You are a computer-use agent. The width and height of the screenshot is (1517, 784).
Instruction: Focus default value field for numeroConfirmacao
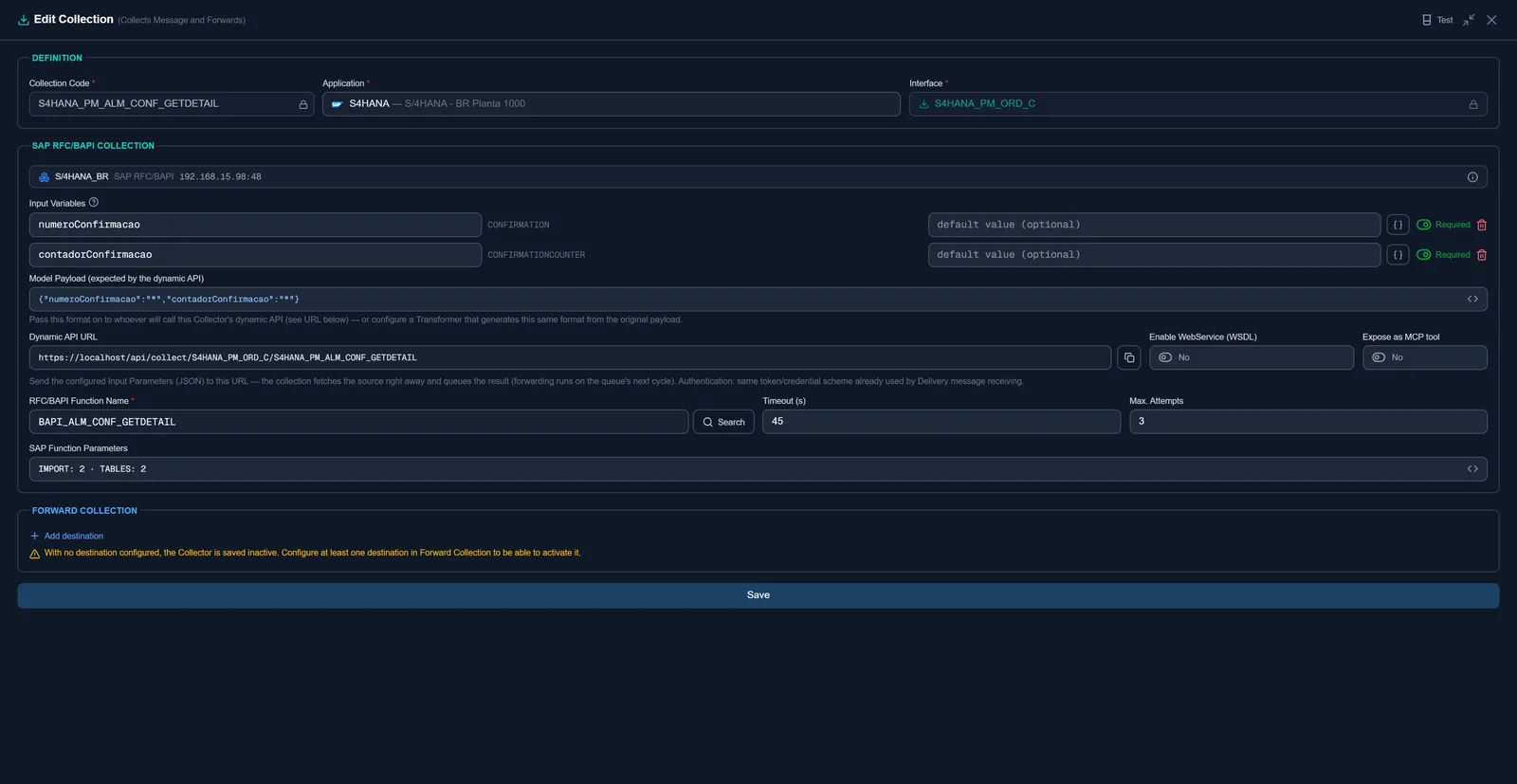click(1154, 225)
